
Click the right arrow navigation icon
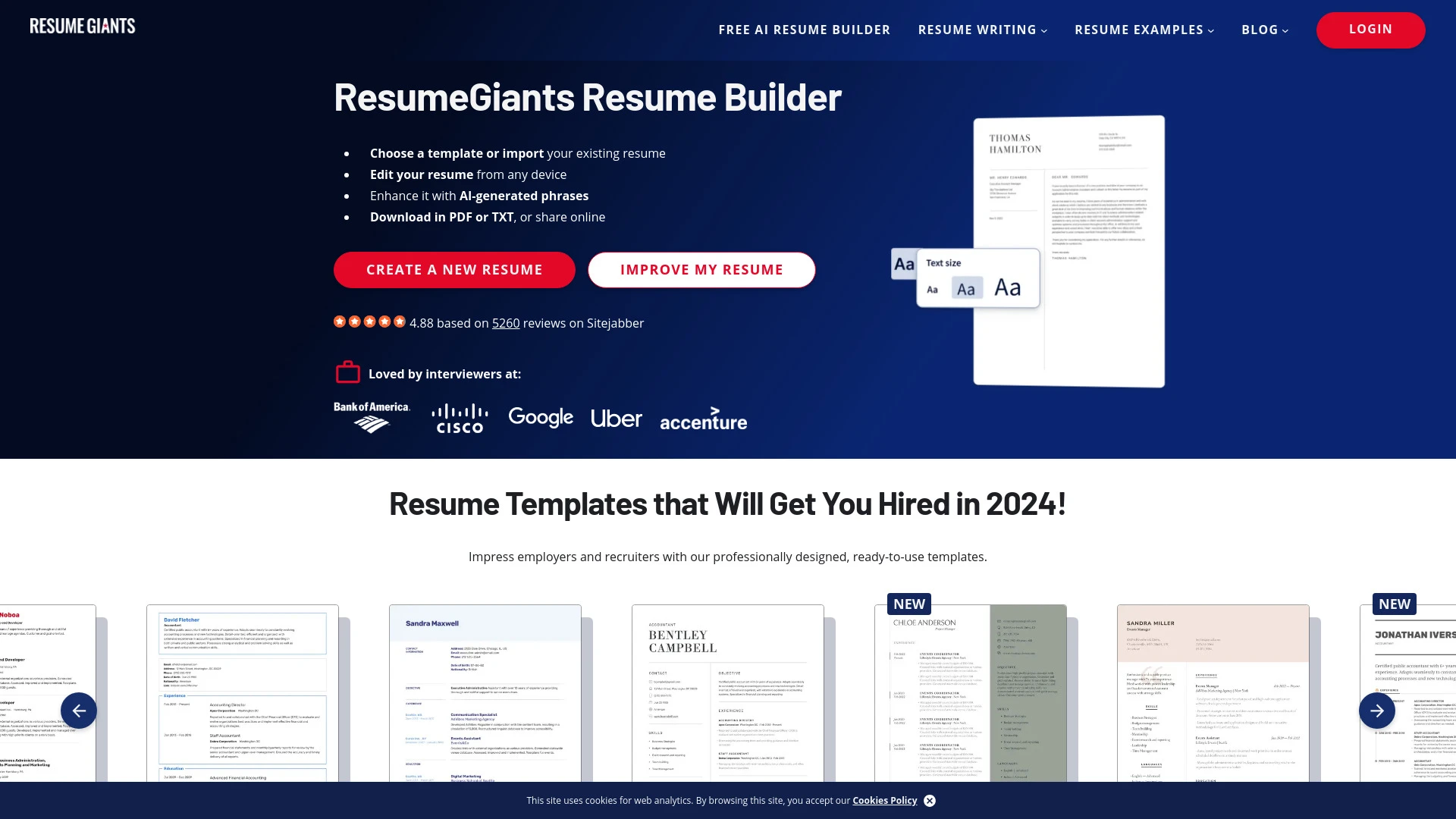pyautogui.click(x=1377, y=710)
